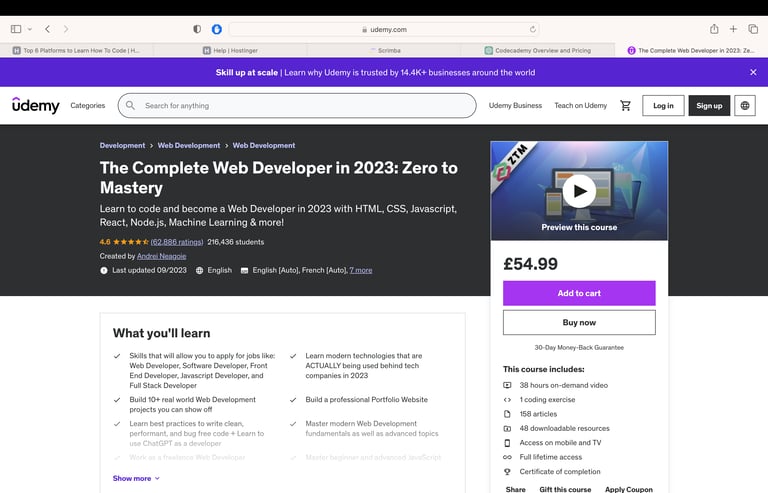Open first Web Development breadcrumb
768x493 pixels.
tap(189, 145)
